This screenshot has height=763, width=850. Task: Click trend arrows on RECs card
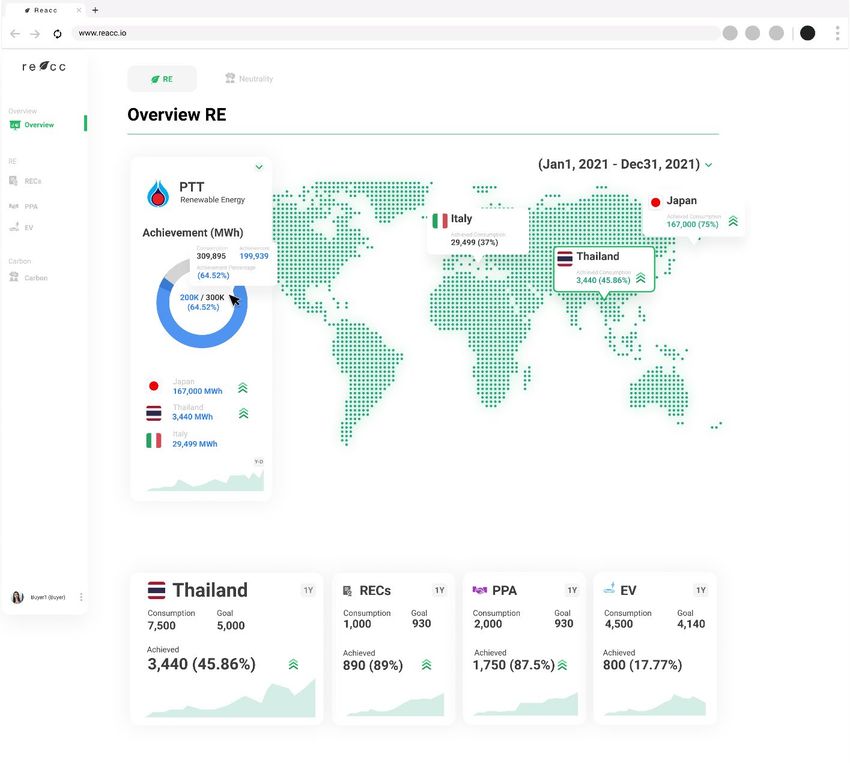[x=427, y=665]
